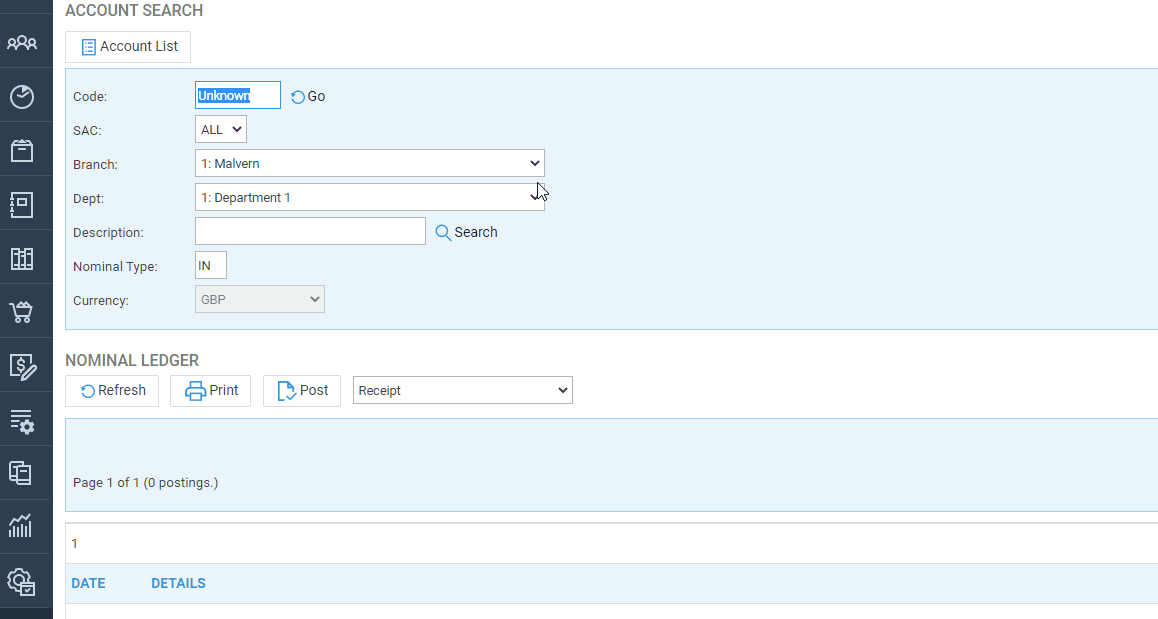Sort by the DETAILS column header
1158x619 pixels.
pyautogui.click(x=179, y=584)
